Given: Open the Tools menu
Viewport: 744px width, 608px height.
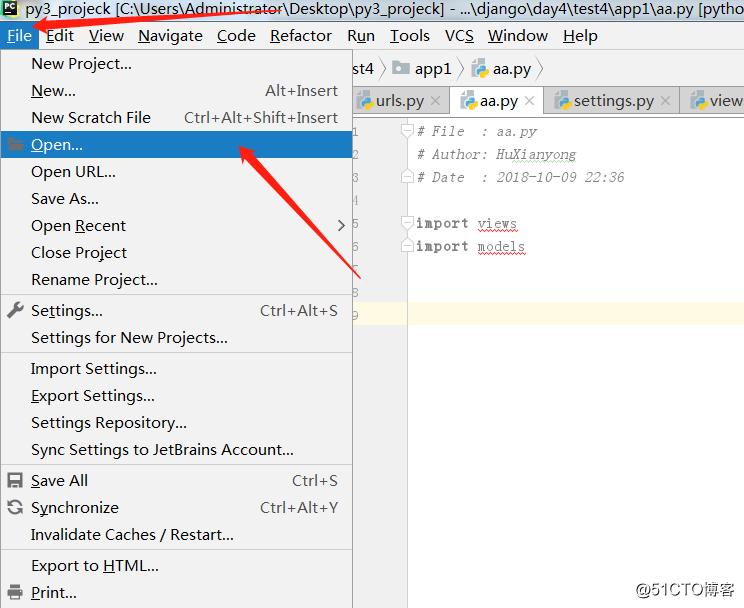Looking at the screenshot, I should pyautogui.click(x=410, y=36).
